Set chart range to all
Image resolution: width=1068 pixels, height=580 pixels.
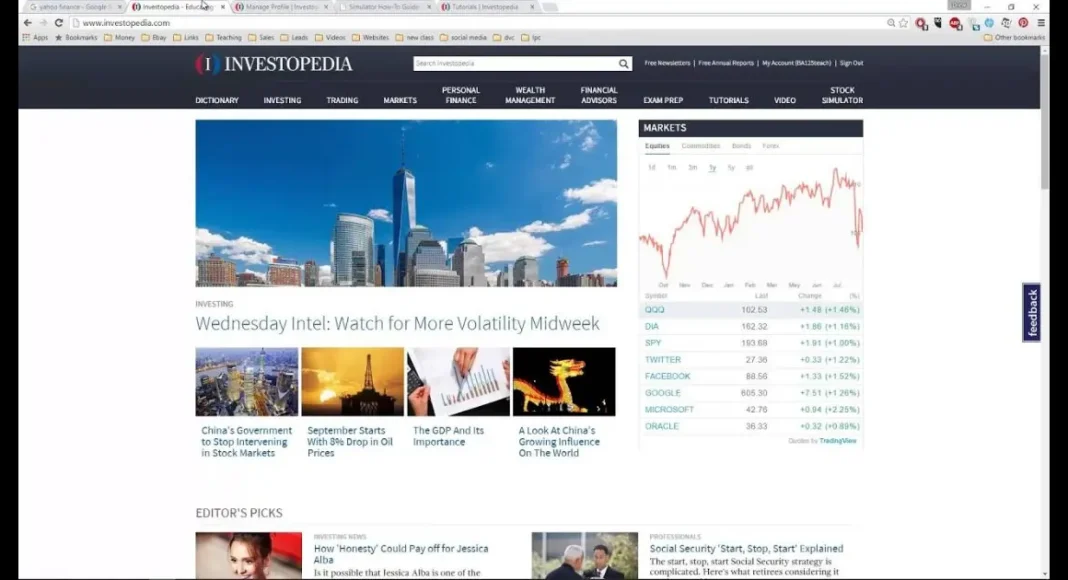click(749, 167)
